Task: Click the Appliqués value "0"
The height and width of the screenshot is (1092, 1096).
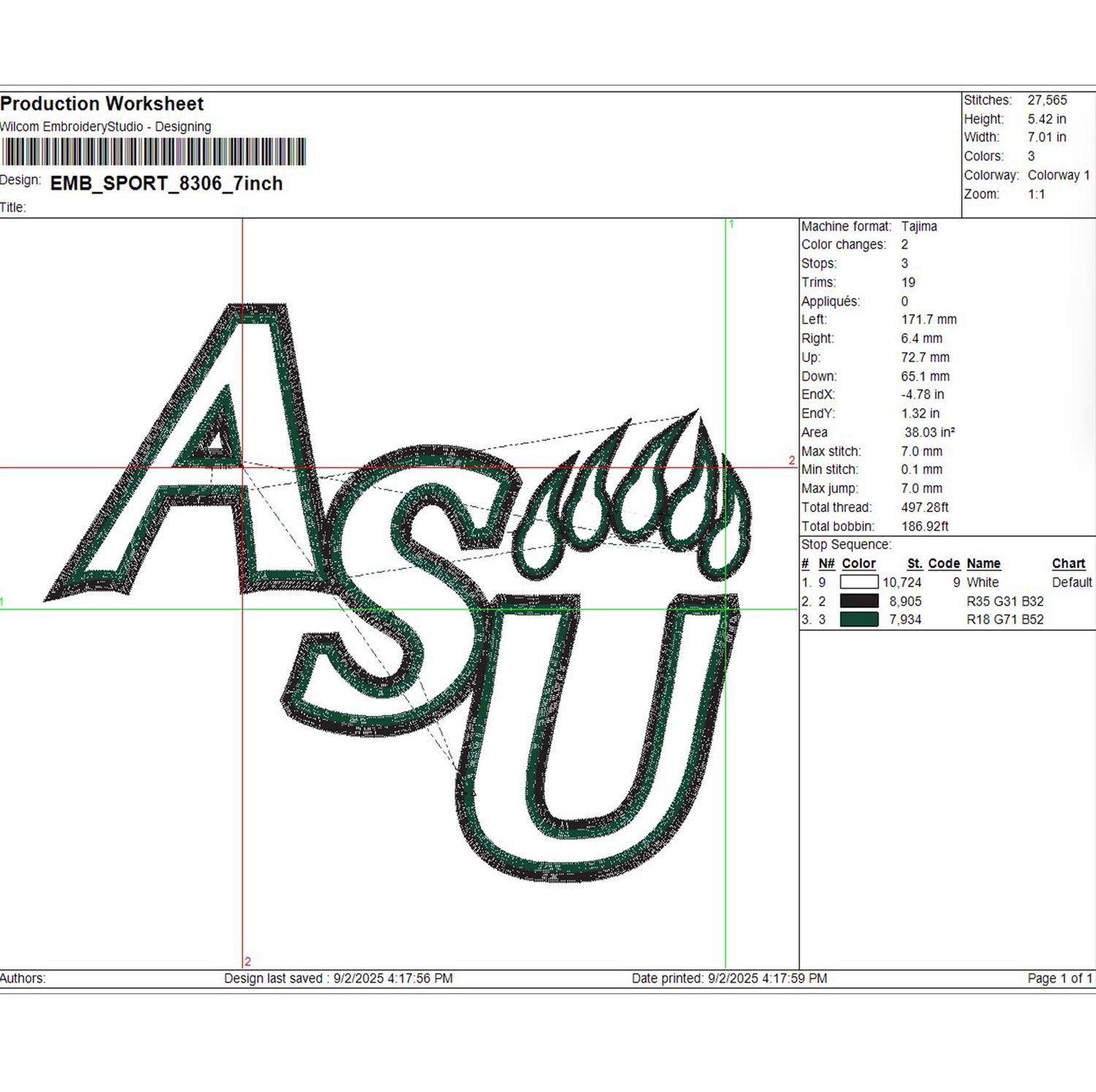Action: [905, 302]
